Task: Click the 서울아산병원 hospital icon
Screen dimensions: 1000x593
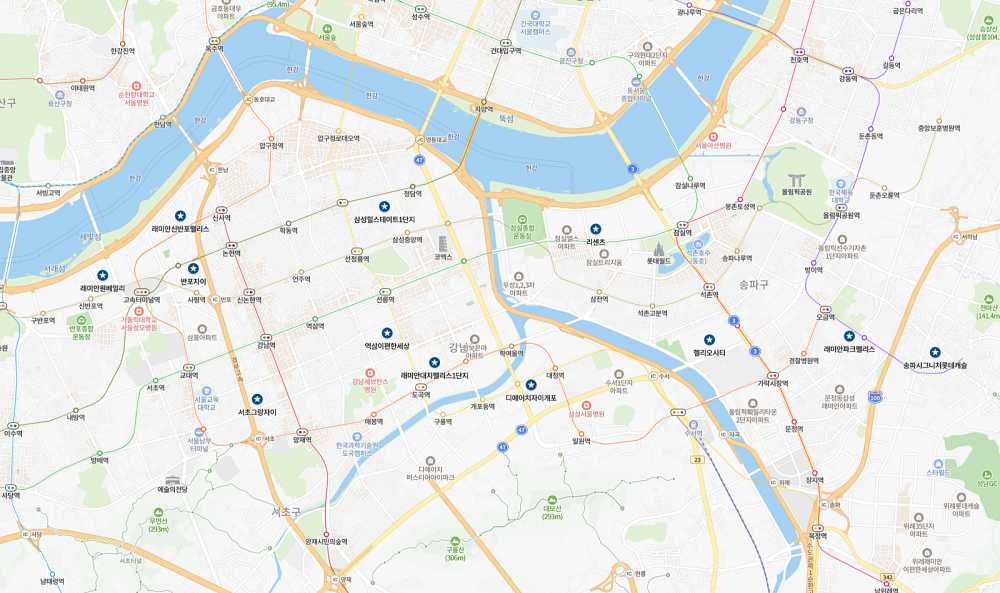Action: coord(713,137)
